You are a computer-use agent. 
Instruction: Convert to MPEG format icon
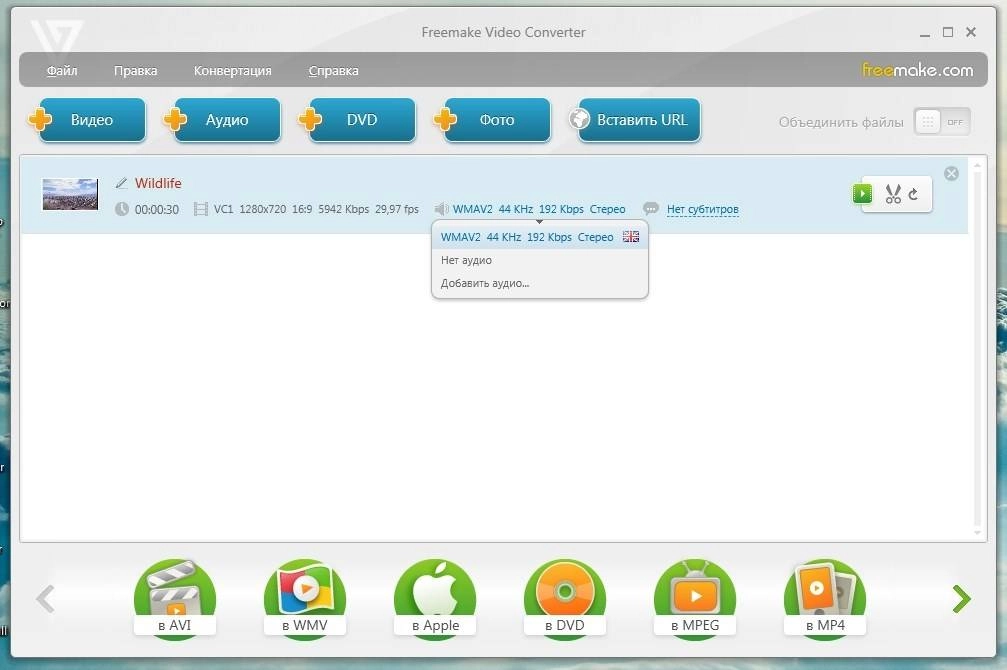(x=695, y=597)
